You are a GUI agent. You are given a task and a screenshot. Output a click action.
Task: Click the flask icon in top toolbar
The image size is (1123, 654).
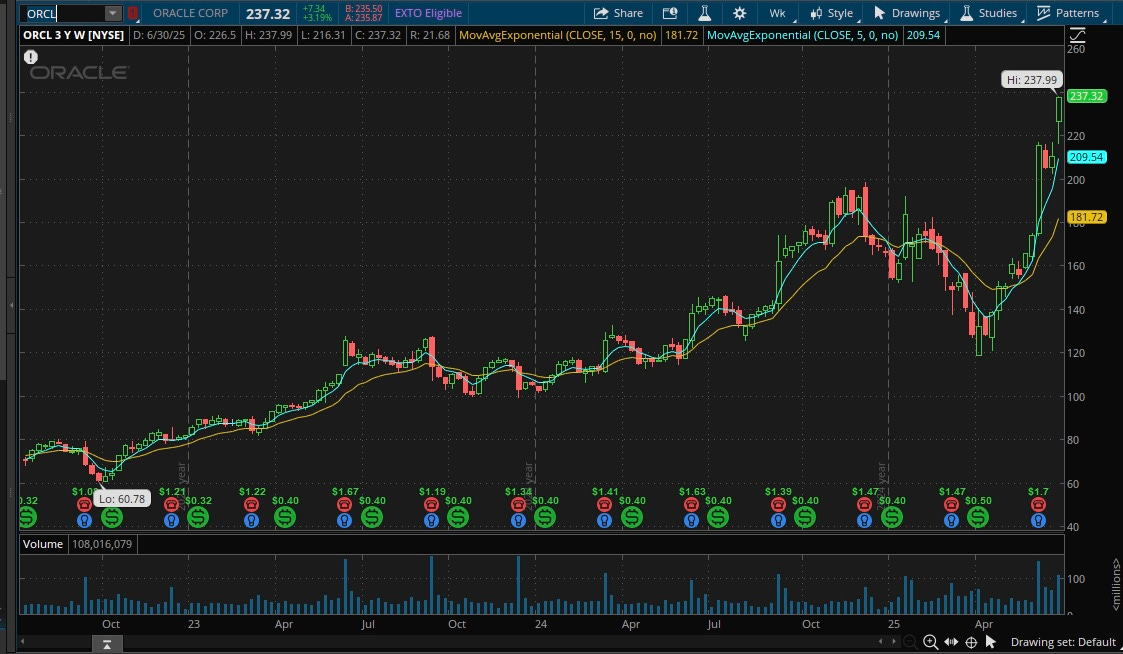coord(705,13)
